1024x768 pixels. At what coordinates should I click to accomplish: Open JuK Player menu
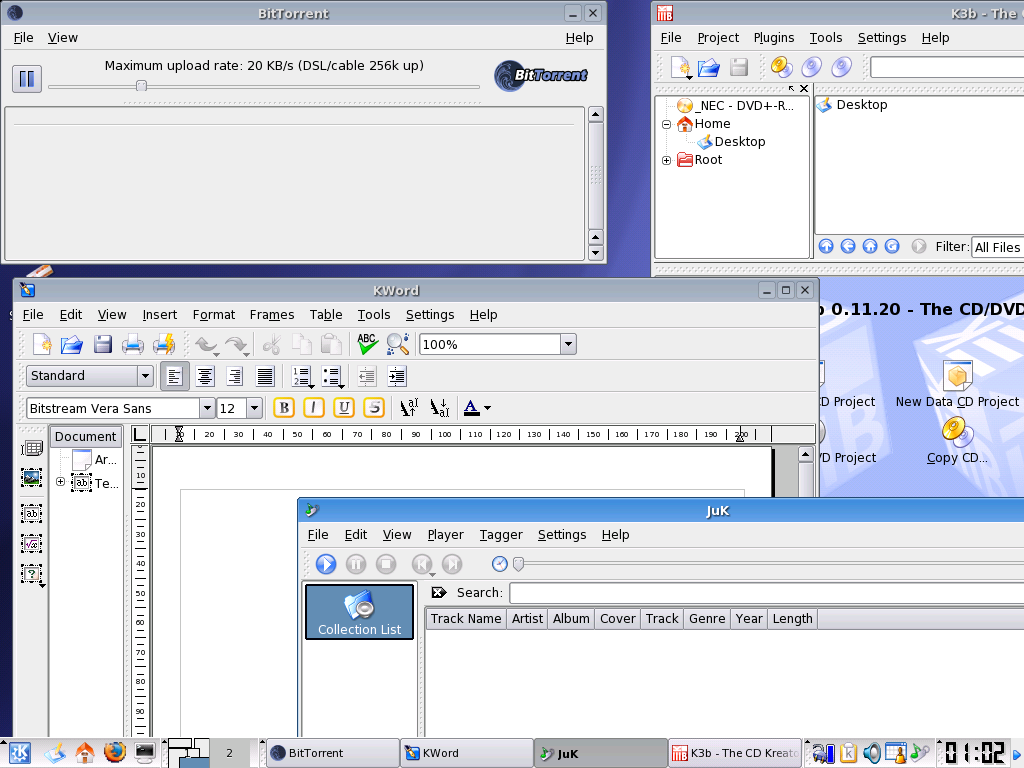[445, 535]
